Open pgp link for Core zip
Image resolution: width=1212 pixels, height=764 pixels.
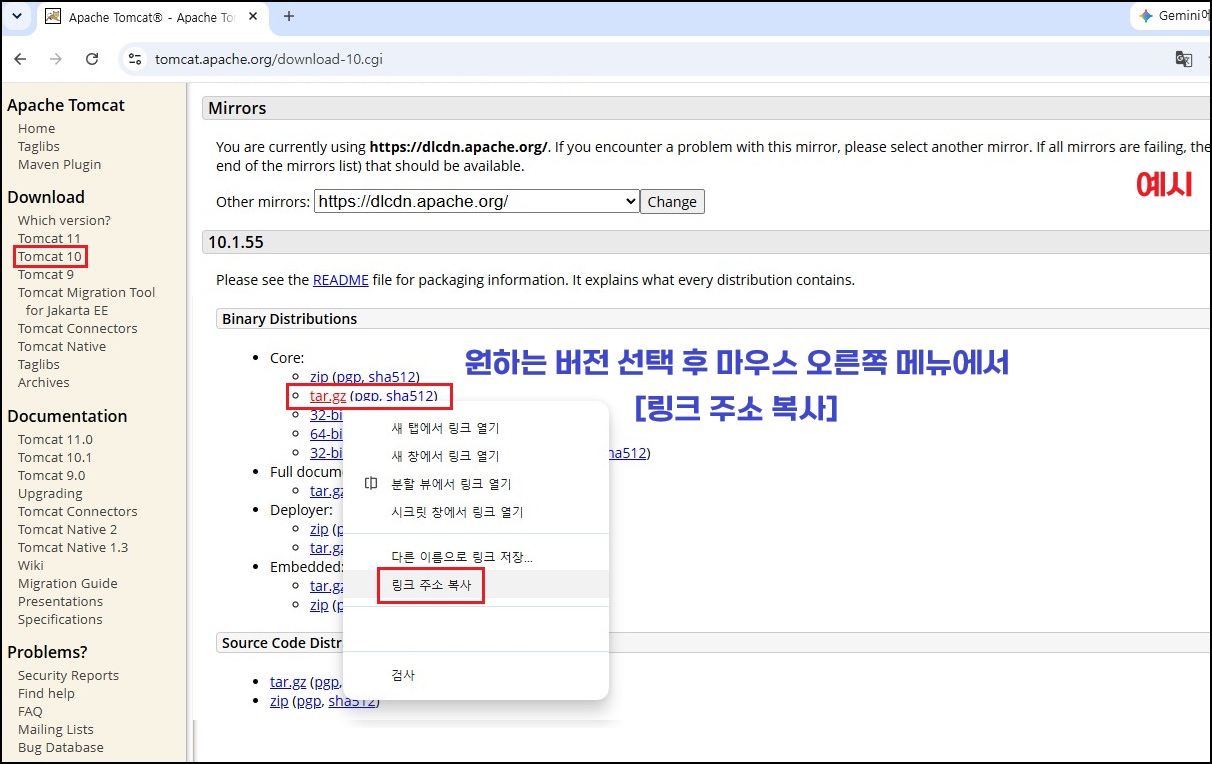coord(349,377)
